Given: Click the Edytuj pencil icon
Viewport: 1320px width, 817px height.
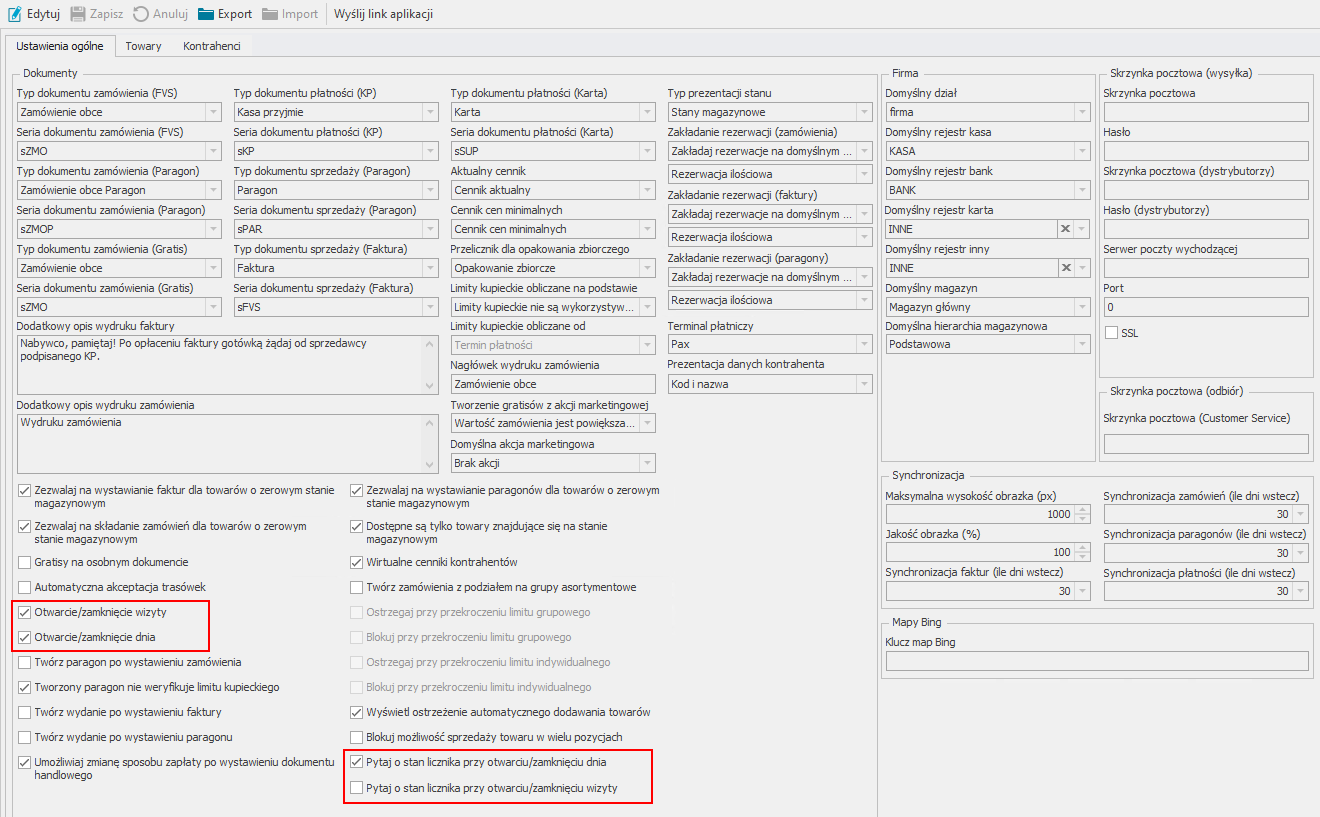Looking at the screenshot, I should pos(15,14).
